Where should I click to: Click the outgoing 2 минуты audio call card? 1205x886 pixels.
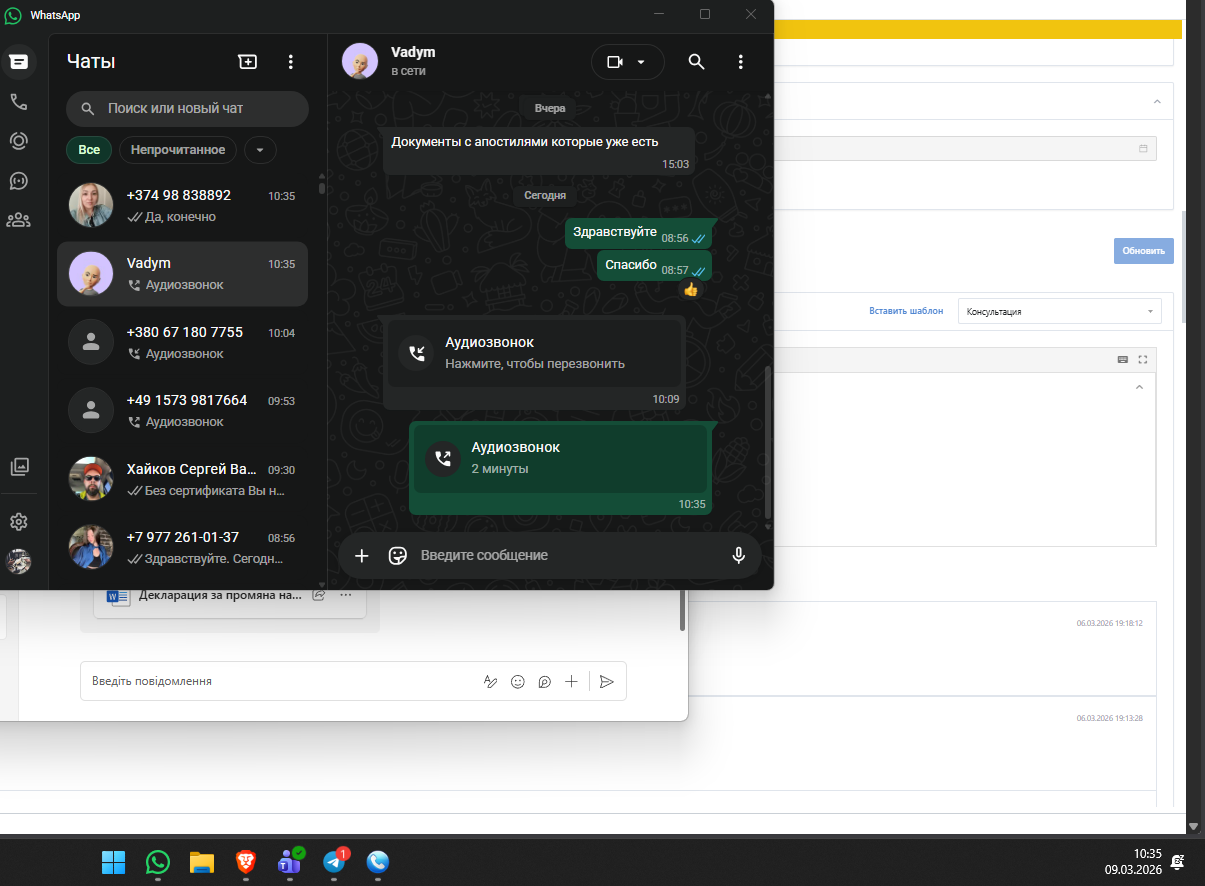561,458
